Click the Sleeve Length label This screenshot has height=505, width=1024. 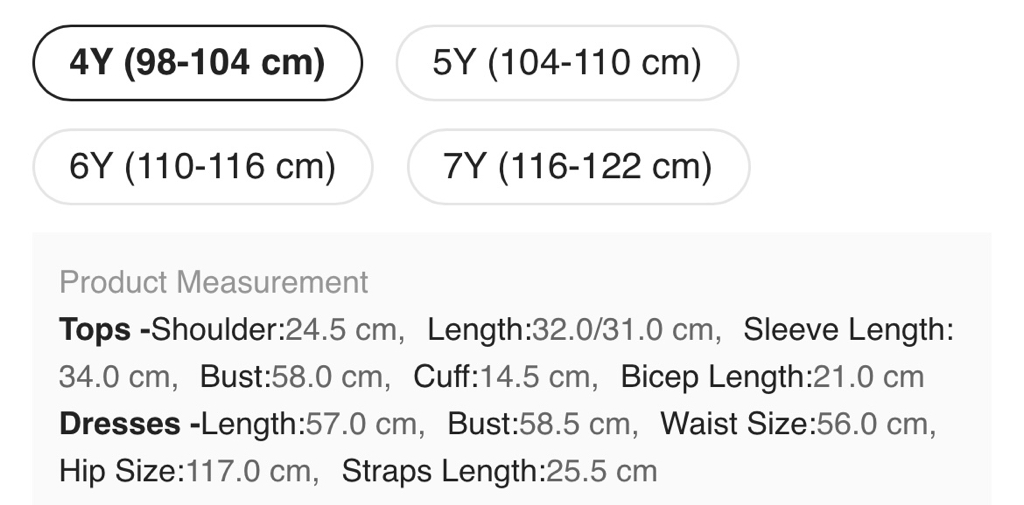[848, 329]
